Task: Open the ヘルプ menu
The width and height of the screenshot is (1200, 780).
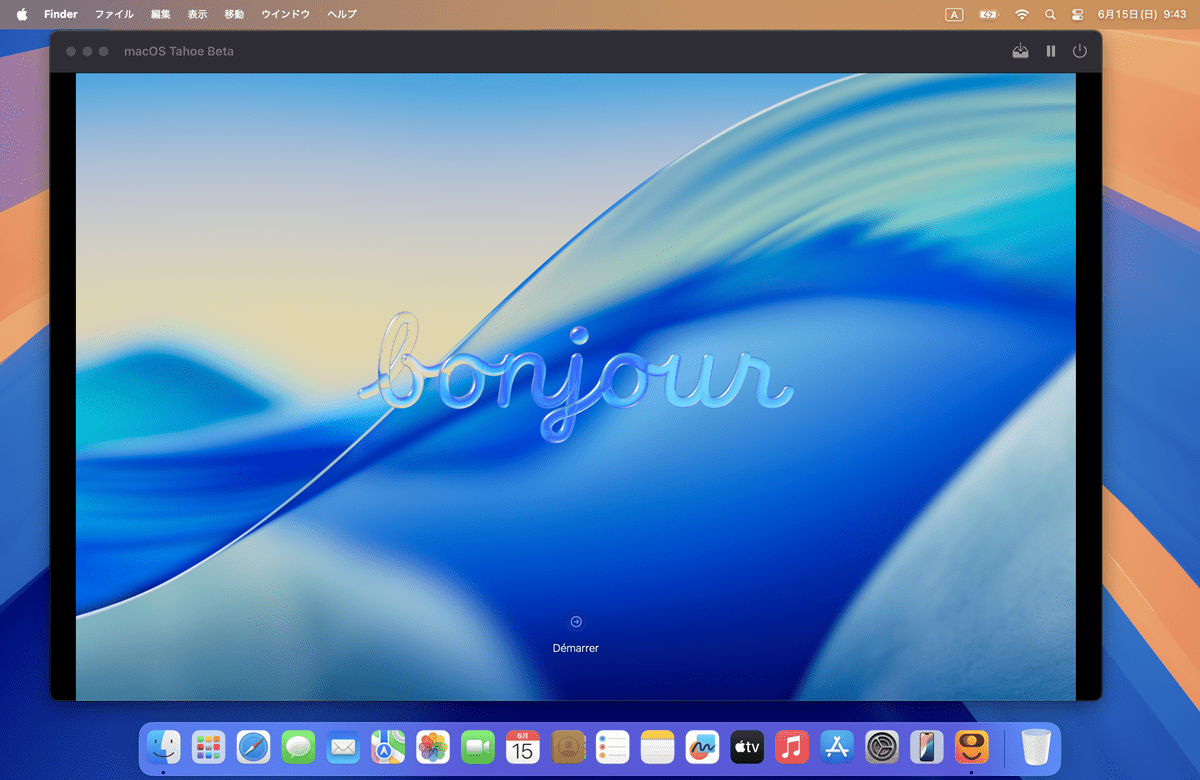Action: (342, 15)
